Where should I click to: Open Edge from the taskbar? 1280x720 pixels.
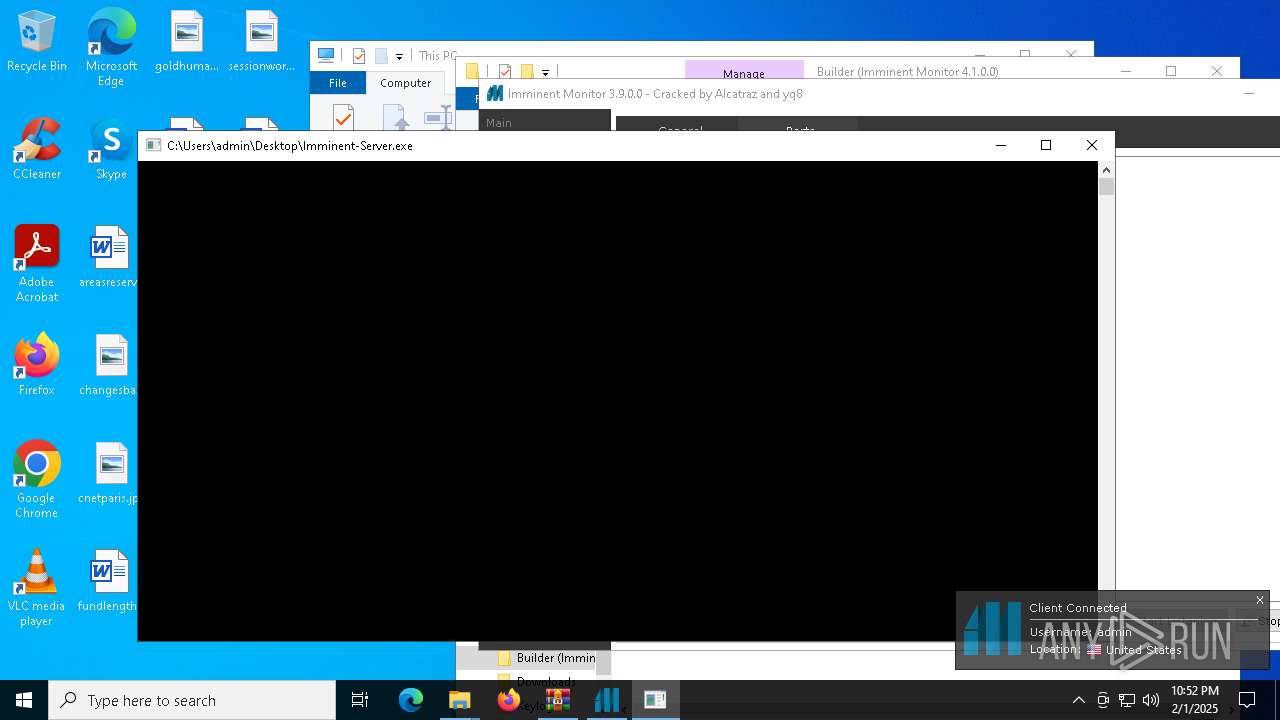click(x=411, y=700)
